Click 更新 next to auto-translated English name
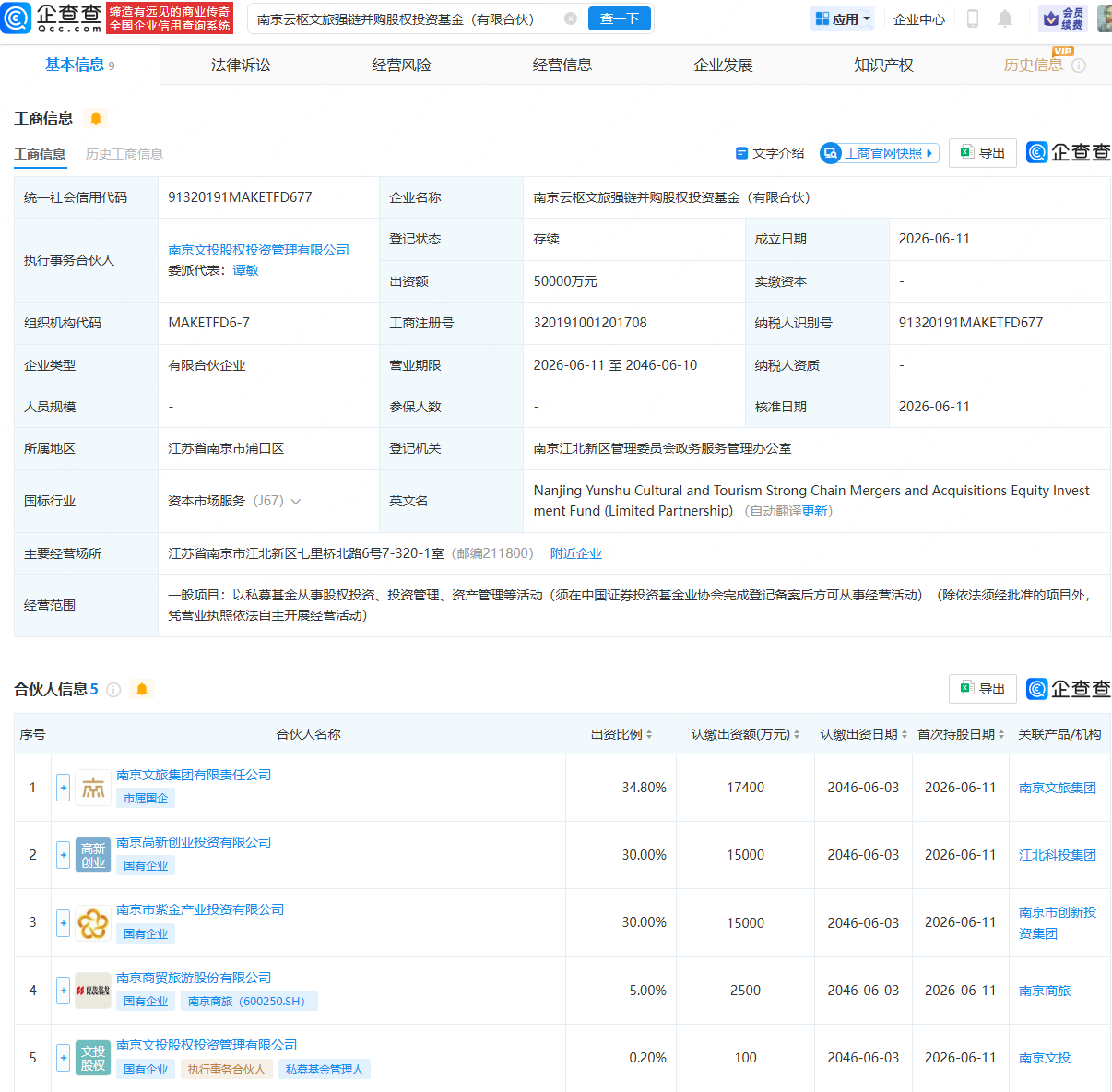Viewport: 1112px width, 1092px height. click(815, 511)
